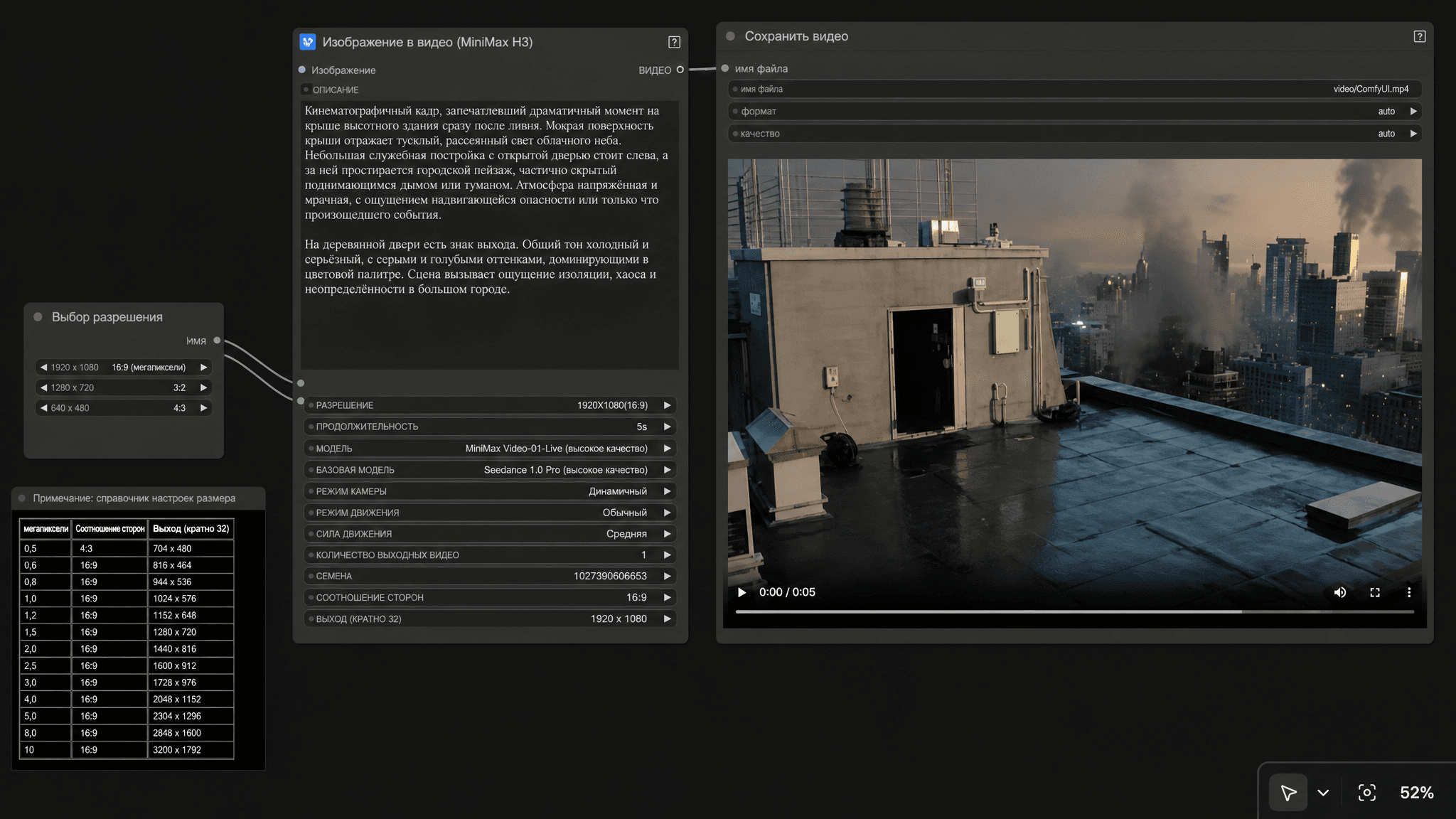Click имя файла input socket on save node
1456x819 pixels.
725,68
